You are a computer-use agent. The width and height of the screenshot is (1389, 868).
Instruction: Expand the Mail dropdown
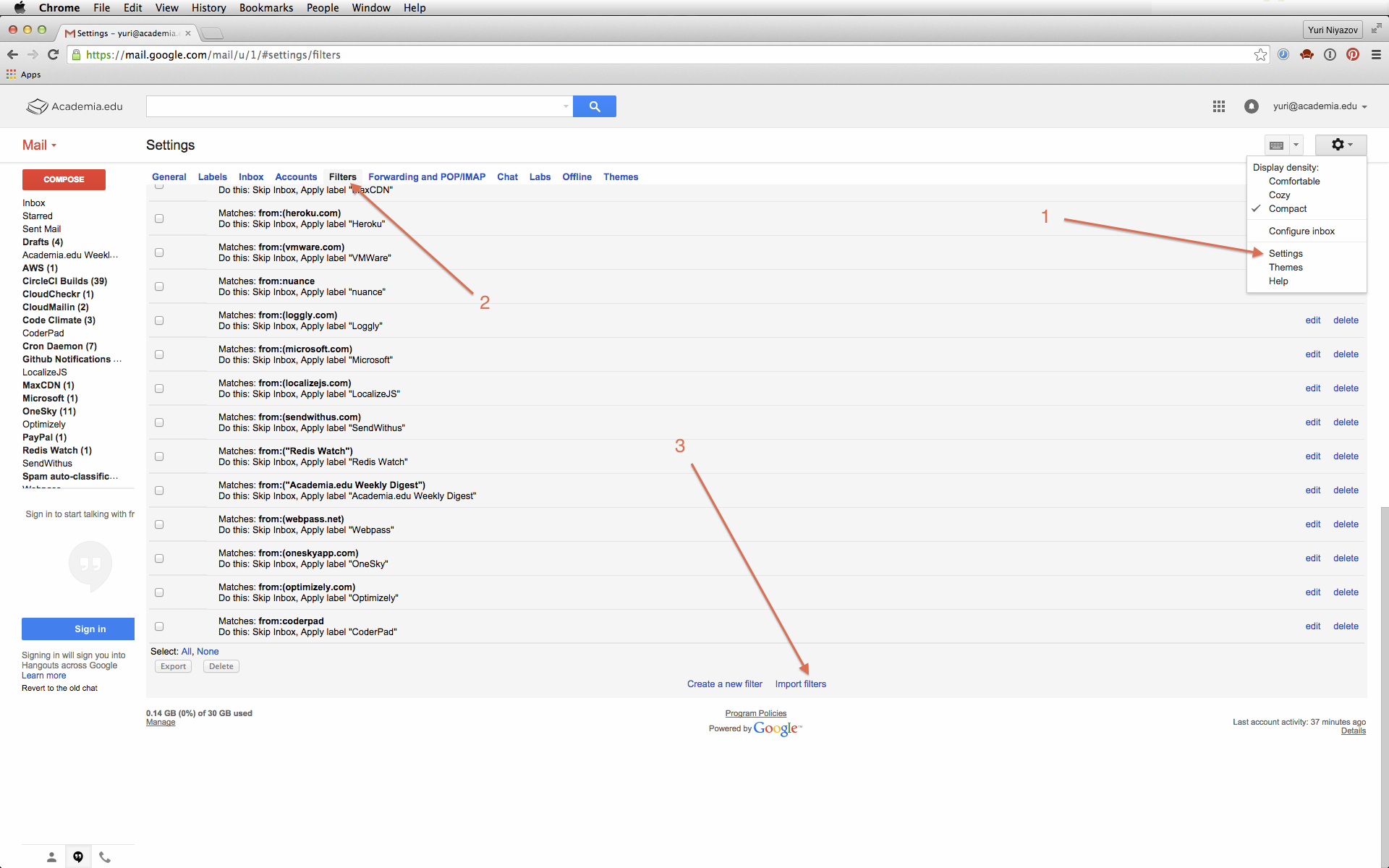39,145
